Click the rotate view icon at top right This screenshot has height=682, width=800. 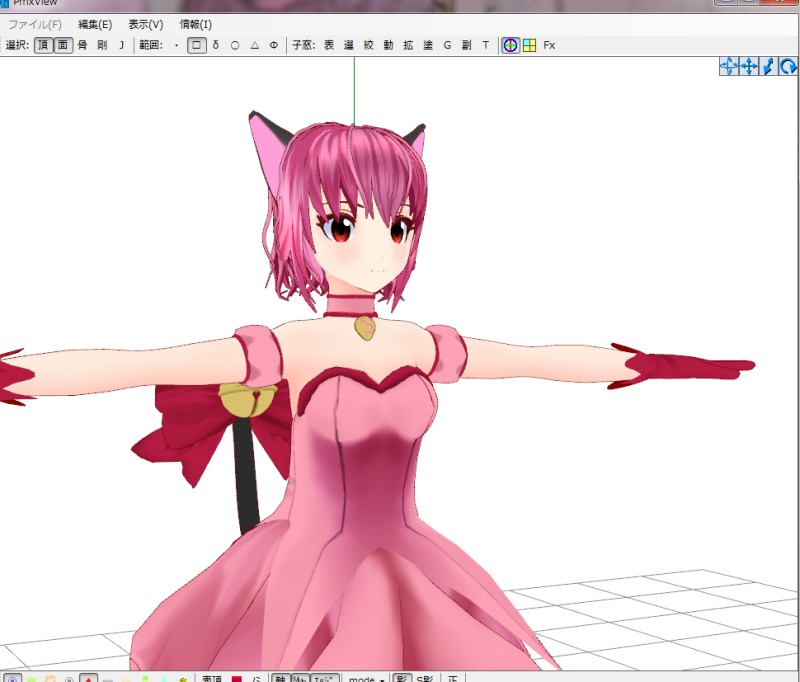(x=789, y=66)
